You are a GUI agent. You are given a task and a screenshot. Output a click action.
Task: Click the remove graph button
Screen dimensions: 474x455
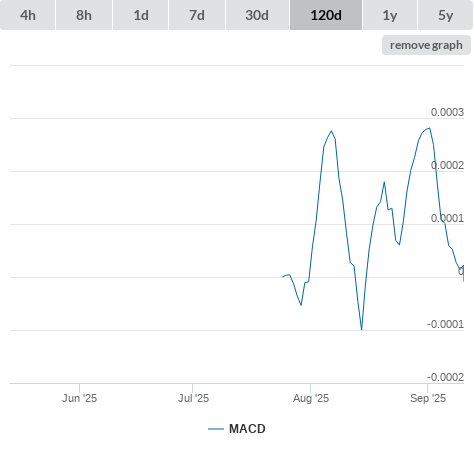pos(426,45)
